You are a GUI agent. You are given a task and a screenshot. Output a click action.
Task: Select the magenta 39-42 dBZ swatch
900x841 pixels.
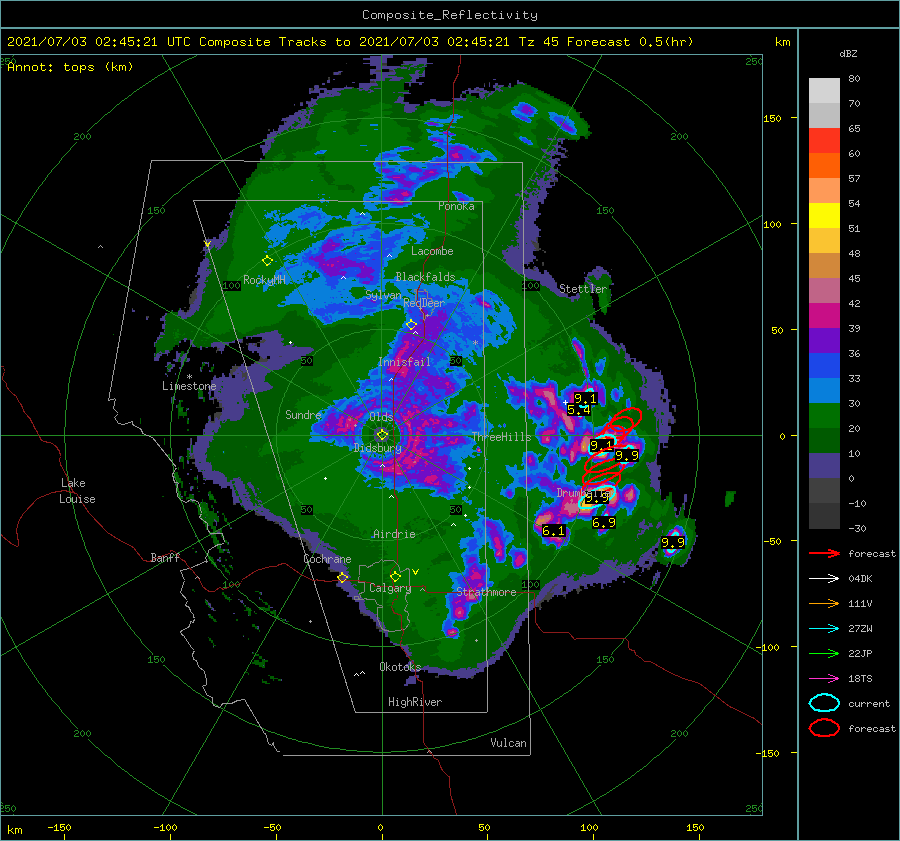click(x=824, y=316)
